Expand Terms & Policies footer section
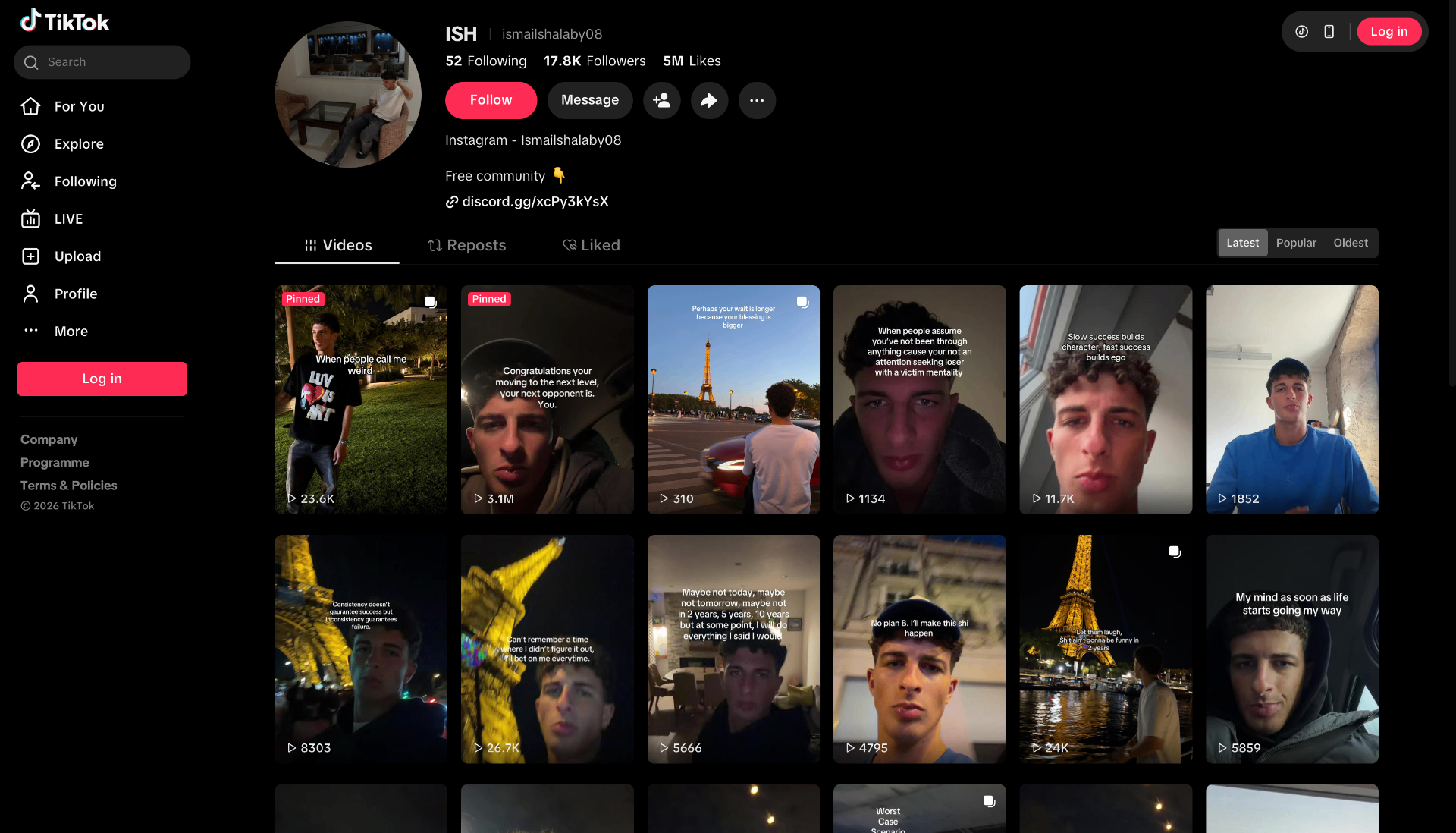 point(69,486)
